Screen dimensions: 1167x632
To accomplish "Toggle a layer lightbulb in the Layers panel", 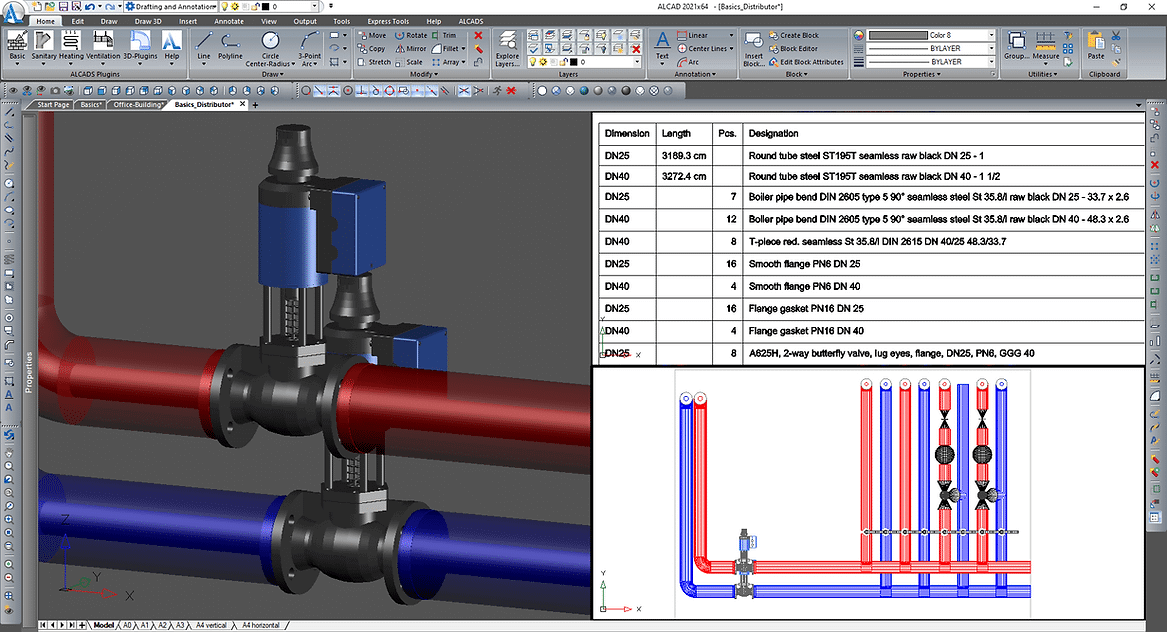I will tap(532, 61).
